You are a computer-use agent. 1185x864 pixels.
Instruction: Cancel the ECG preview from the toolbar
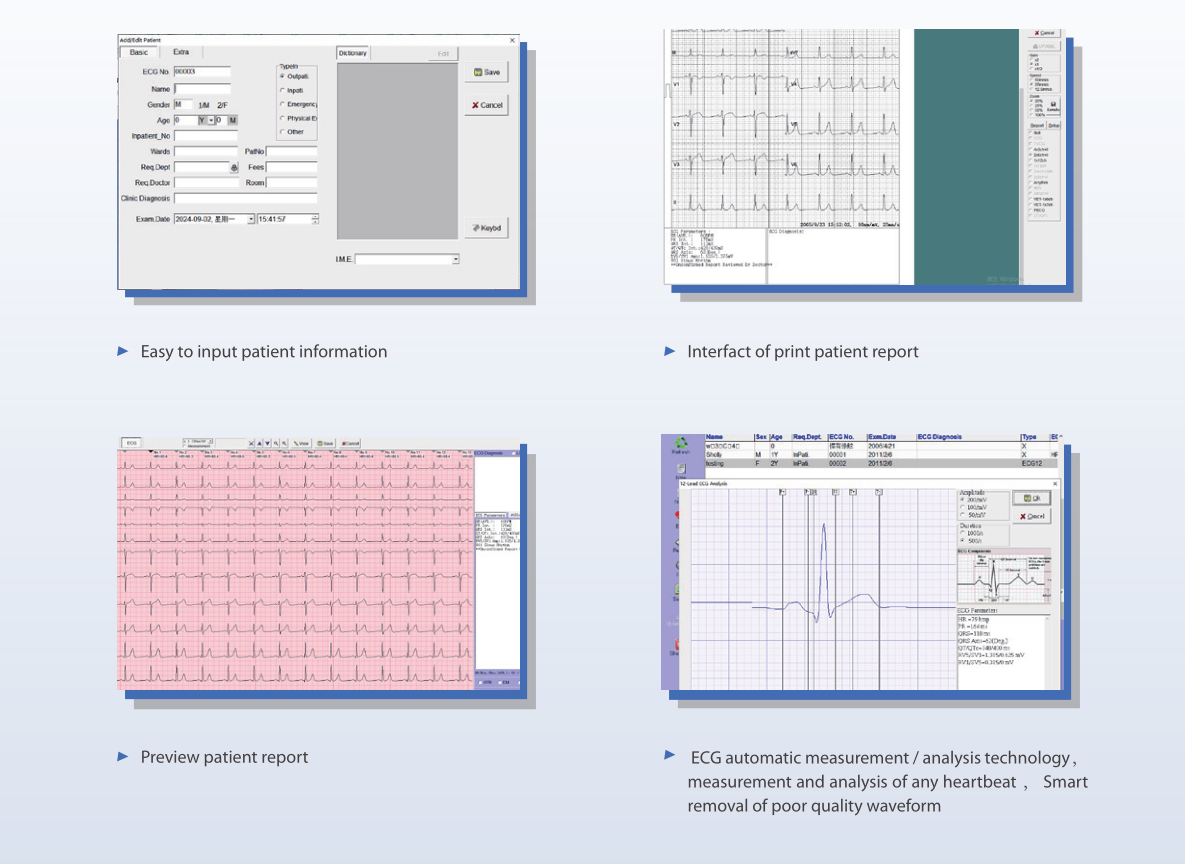[350, 443]
